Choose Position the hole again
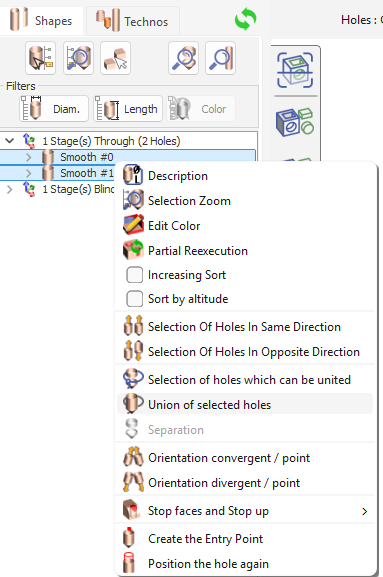Image resolution: width=383 pixels, height=577 pixels. click(x=246, y=564)
